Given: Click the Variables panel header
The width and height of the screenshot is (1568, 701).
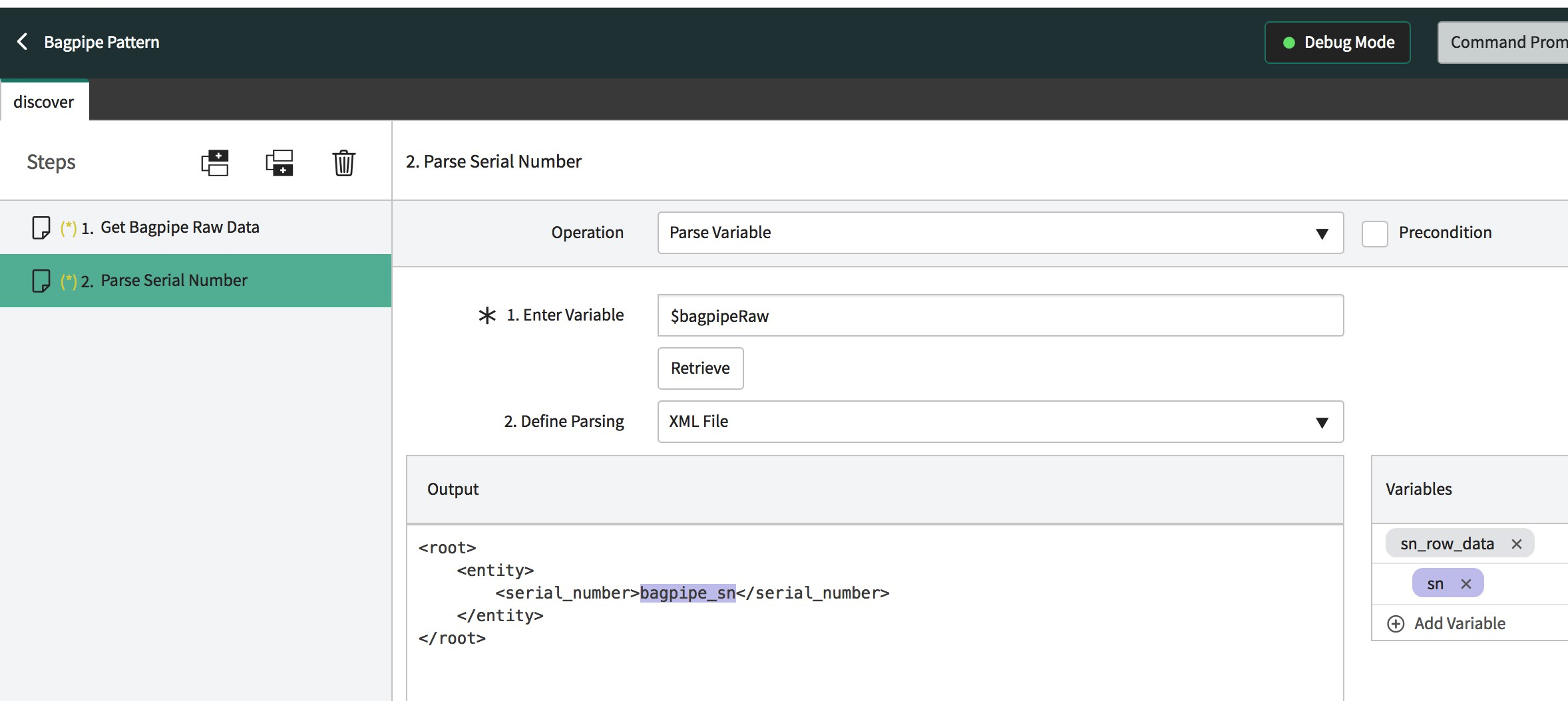Looking at the screenshot, I should pyautogui.click(x=1470, y=490).
